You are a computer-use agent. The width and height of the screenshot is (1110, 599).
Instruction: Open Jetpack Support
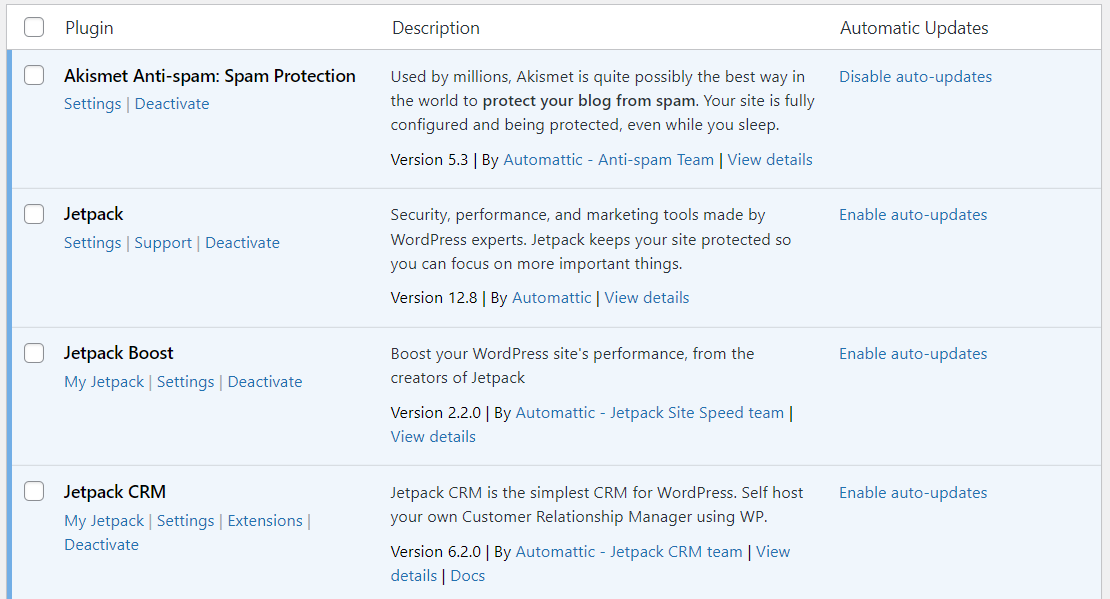click(163, 242)
